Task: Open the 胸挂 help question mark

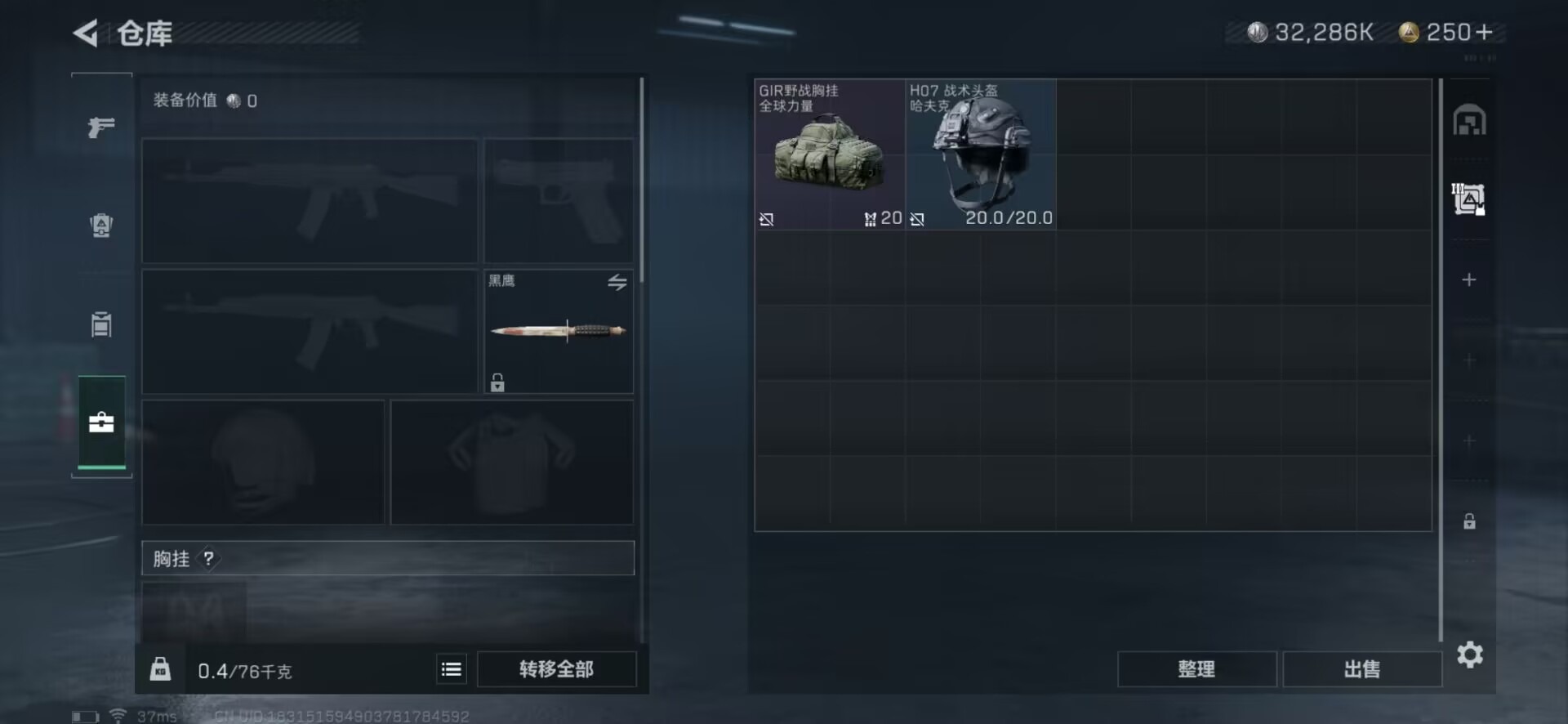Action: point(208,558)
